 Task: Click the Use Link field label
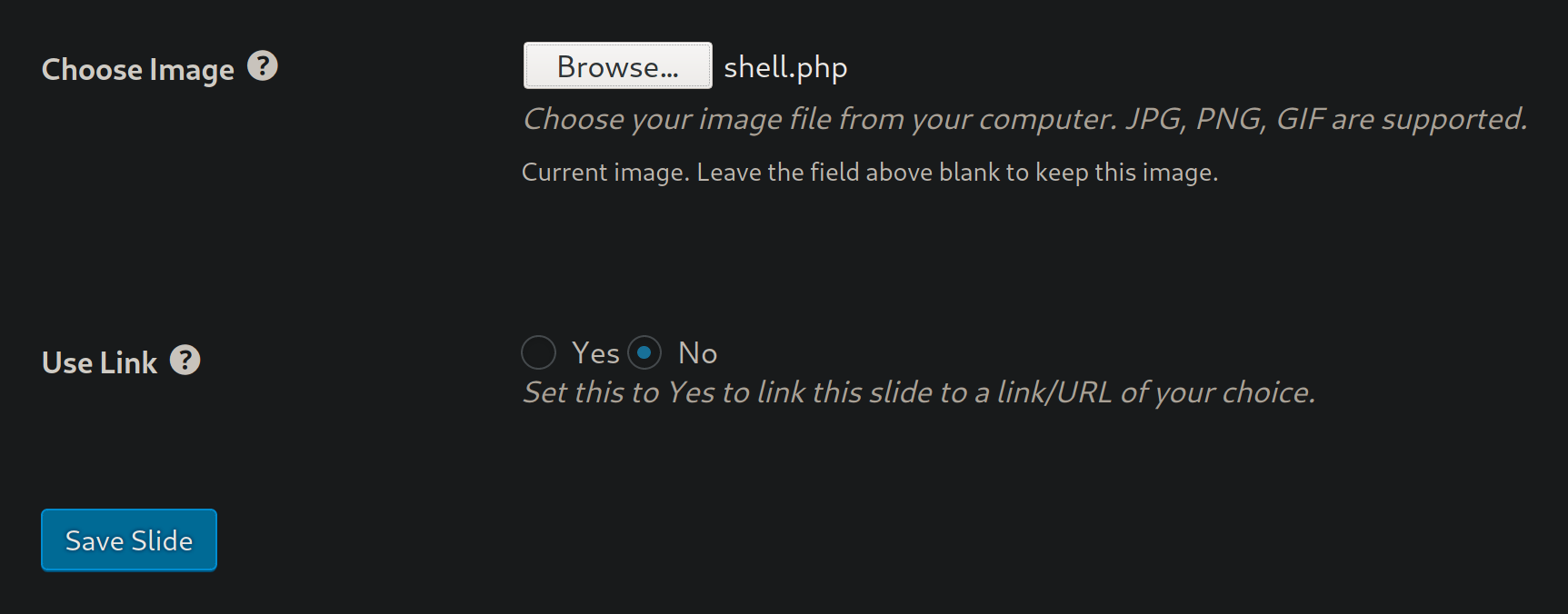tap(100, 362)
